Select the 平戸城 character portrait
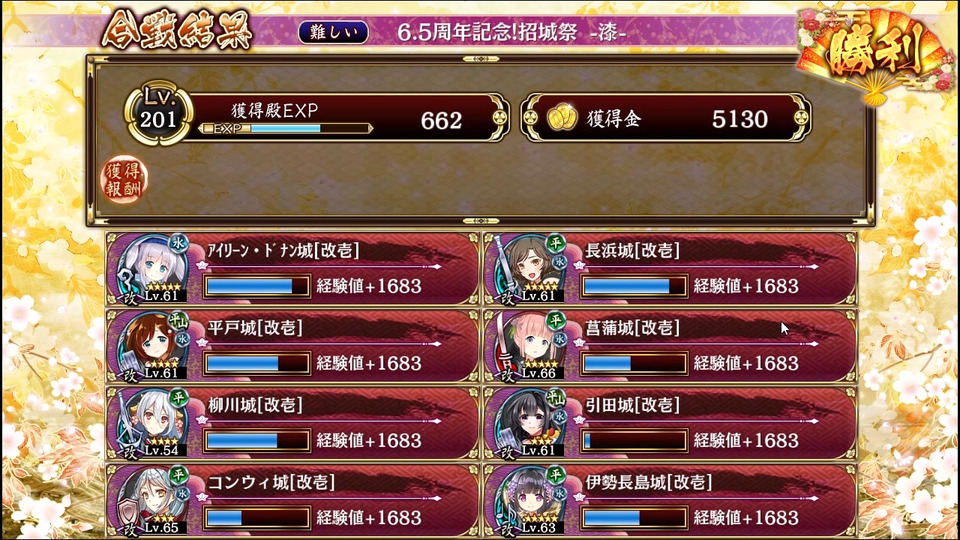 (x=152, y=347)
